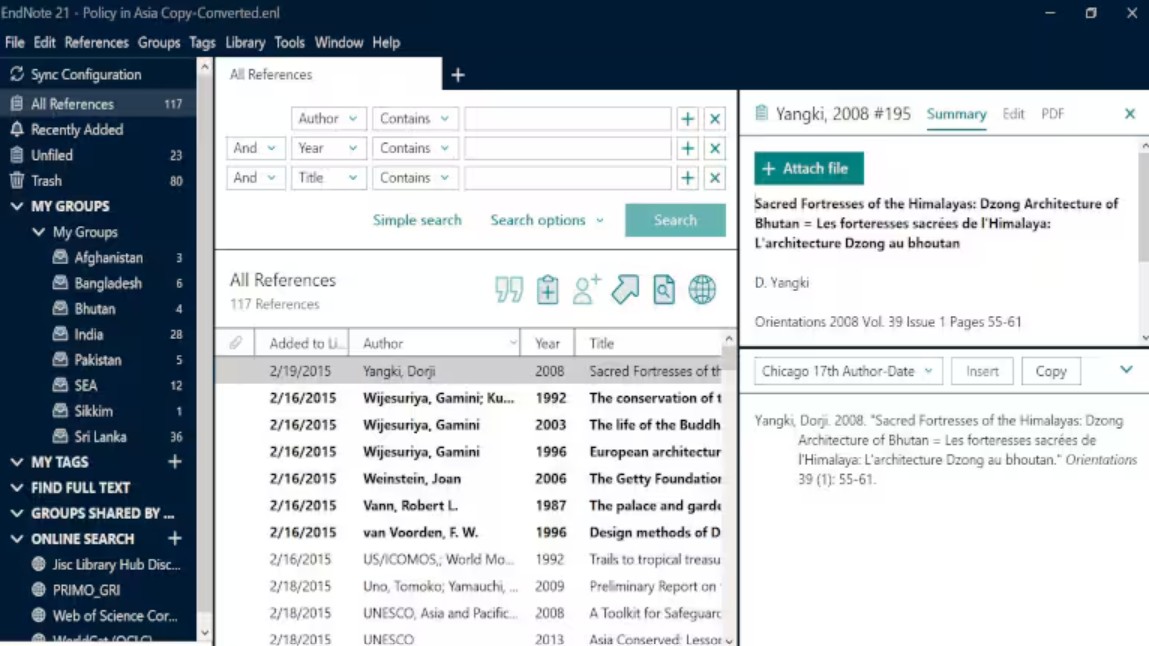Switch to the Edit tab
The height and width of the screenshot is (646, 1149).
[x=1013, y=114]
